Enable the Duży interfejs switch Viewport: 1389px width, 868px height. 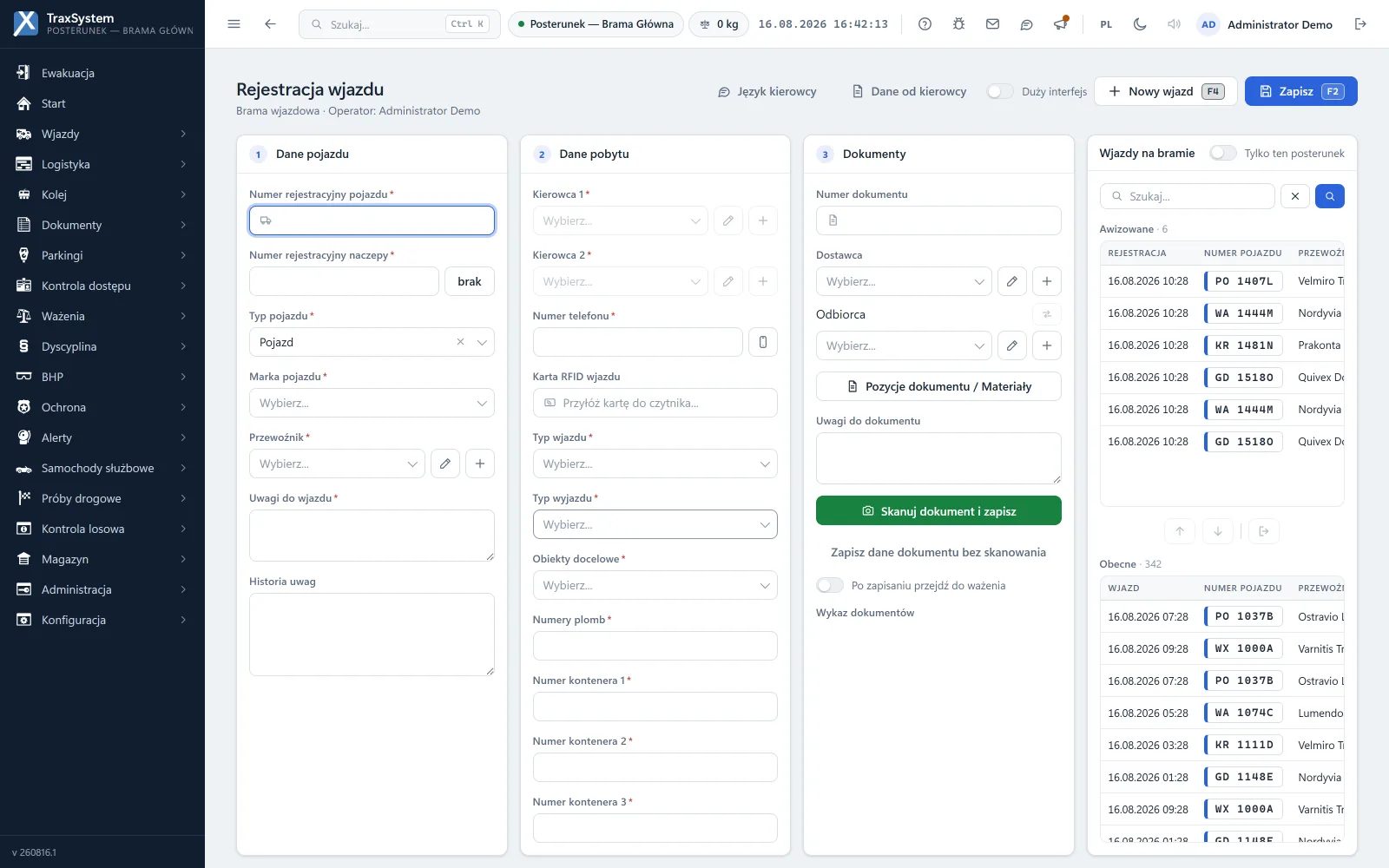(x=1000, y=91)
